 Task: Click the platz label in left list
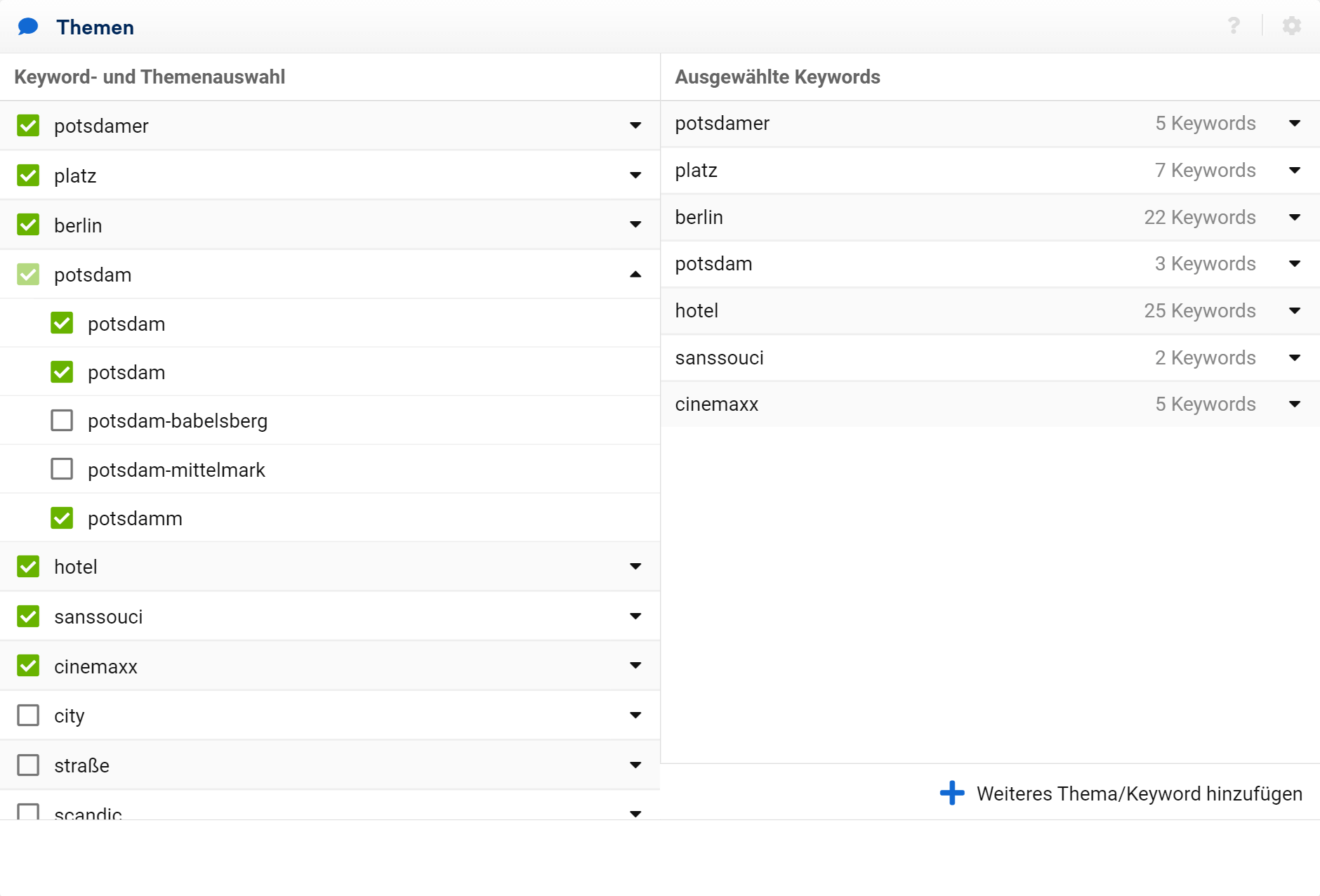(75, 176)
